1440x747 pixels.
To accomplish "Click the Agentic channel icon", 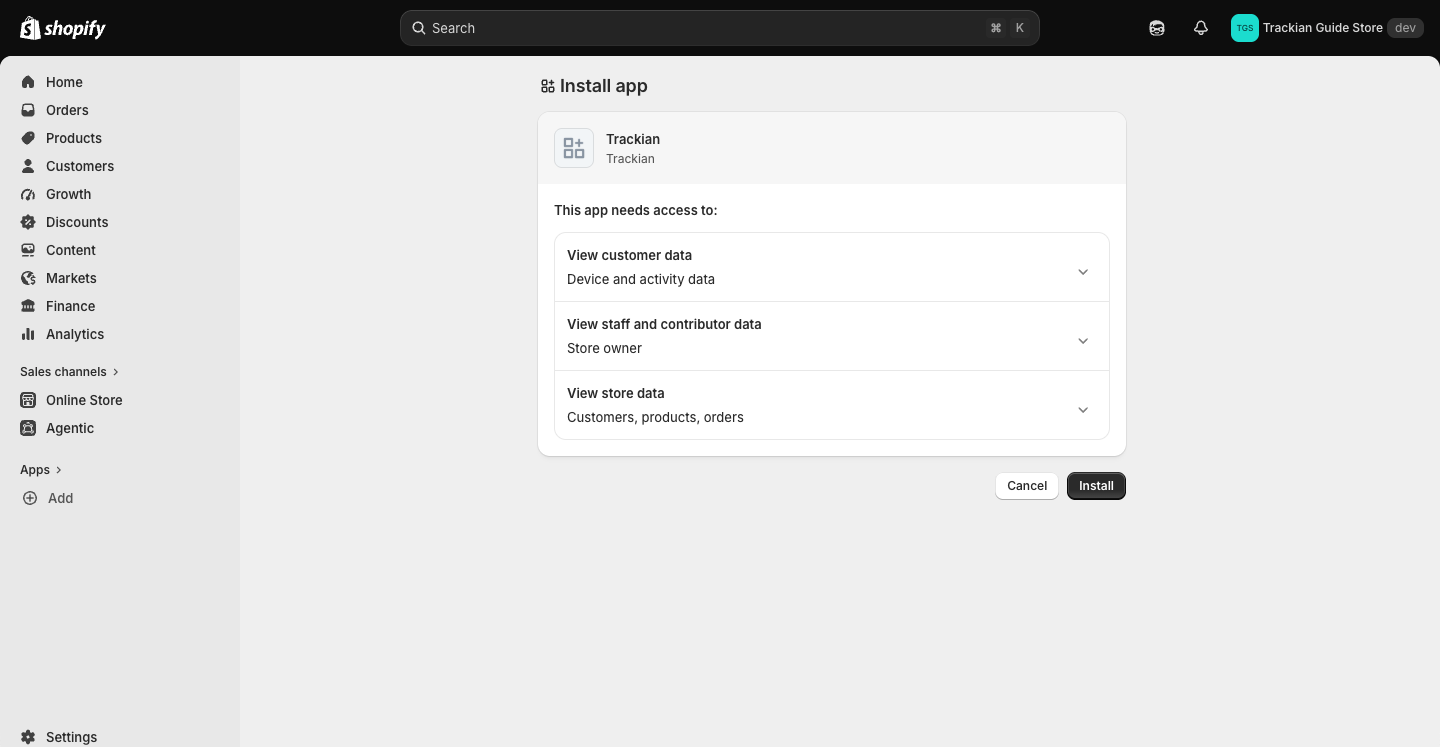I will coord(28,428).
